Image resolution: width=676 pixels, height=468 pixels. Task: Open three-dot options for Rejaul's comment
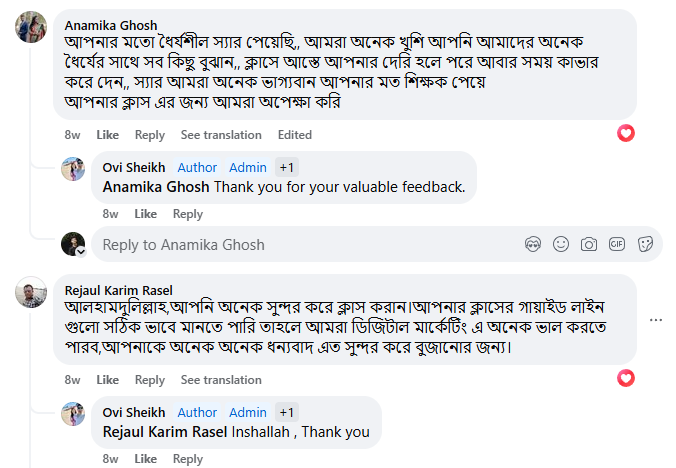[x=656, y=319]
